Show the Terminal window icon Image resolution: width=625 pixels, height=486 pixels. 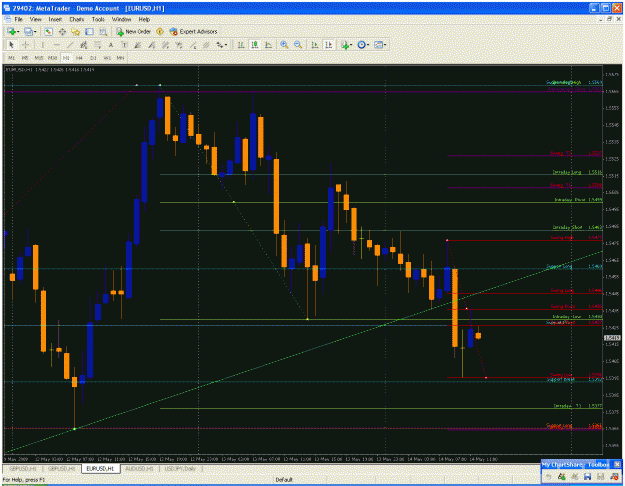pos(89,31)
